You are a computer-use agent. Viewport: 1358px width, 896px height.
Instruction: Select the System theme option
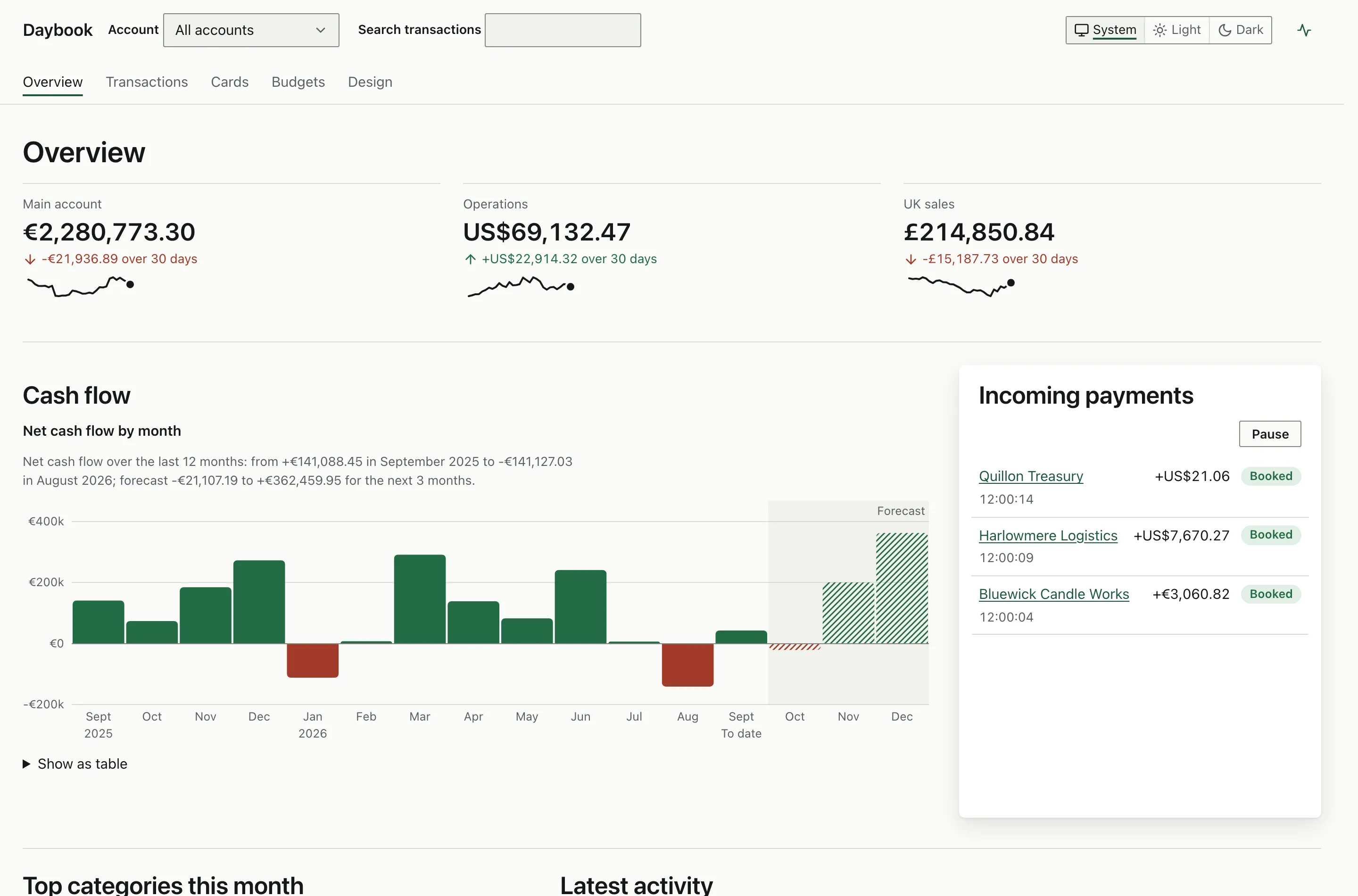[x=1105, y=30]
